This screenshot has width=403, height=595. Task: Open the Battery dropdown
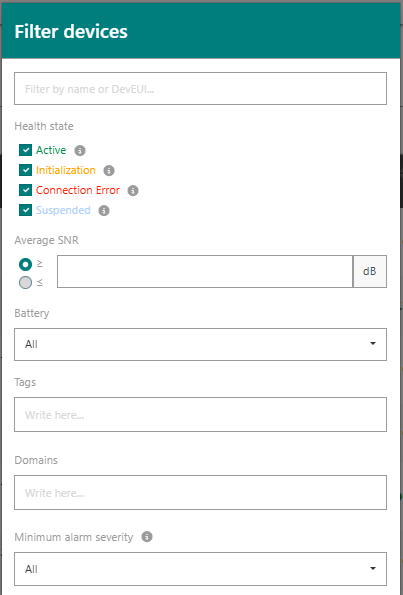(x=200, y=345)
